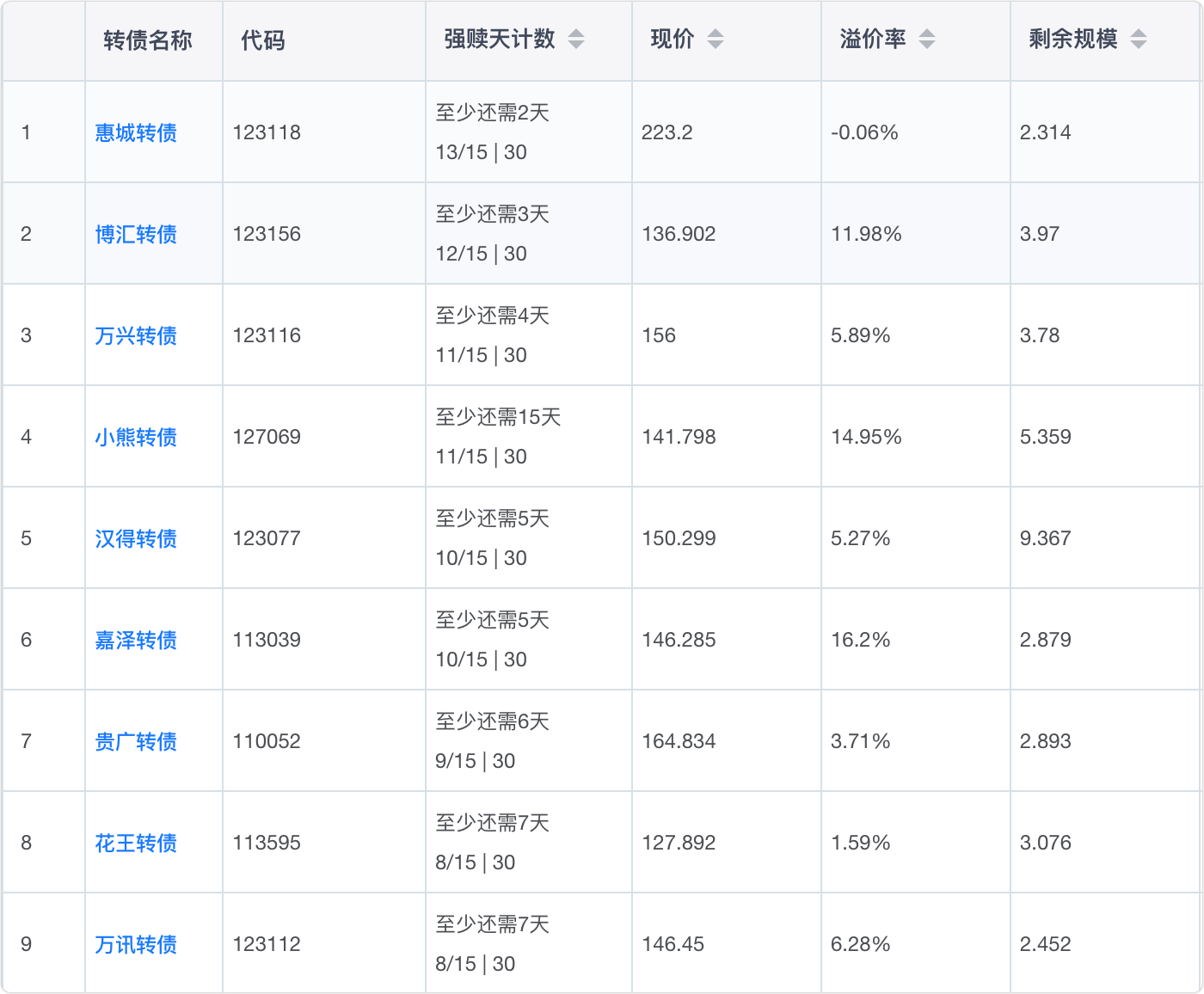Click the 代码 column header
1204x994 pixels.
(262, 40)
